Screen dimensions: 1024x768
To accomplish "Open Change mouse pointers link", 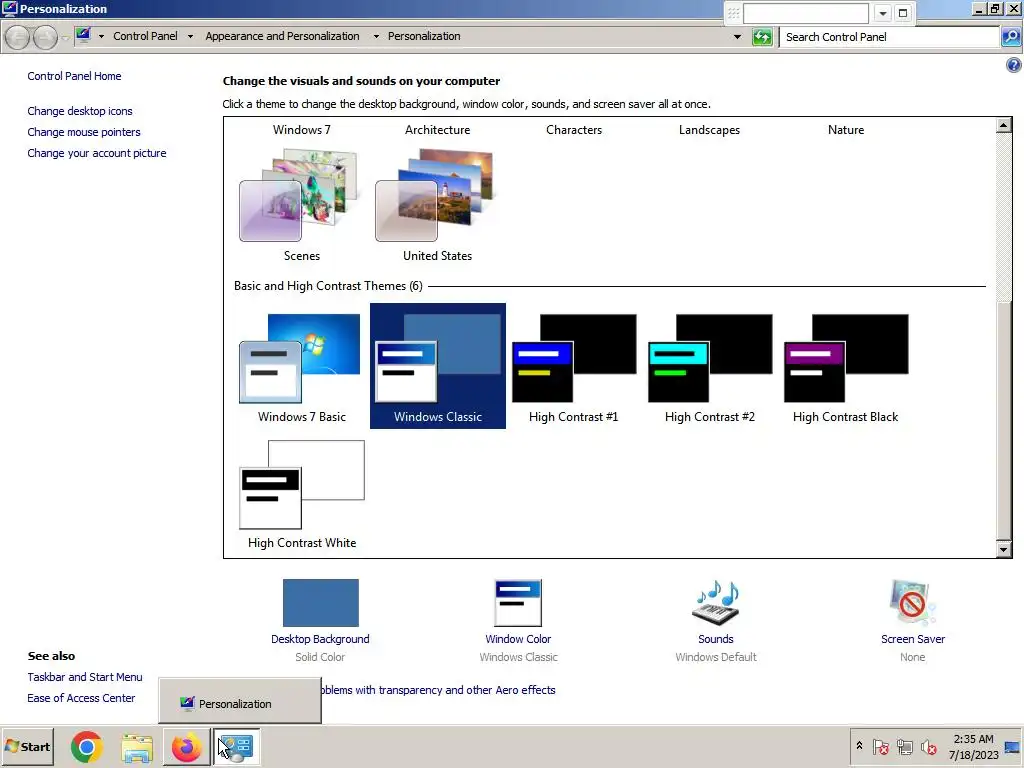I will click(x=84, y=132).
